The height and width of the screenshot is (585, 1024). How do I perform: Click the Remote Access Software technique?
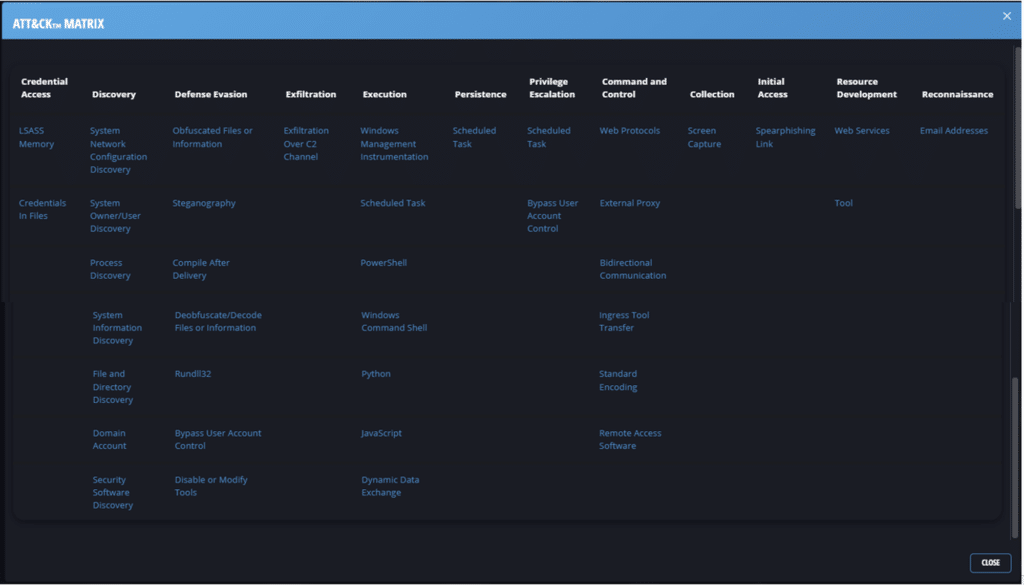630,439
